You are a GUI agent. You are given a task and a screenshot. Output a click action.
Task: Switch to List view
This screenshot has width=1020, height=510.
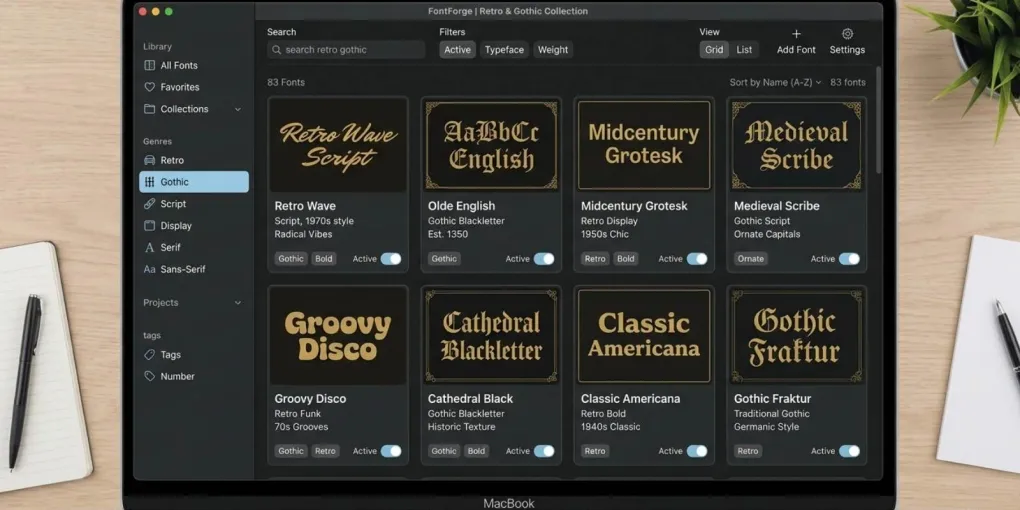click(744, 49)
